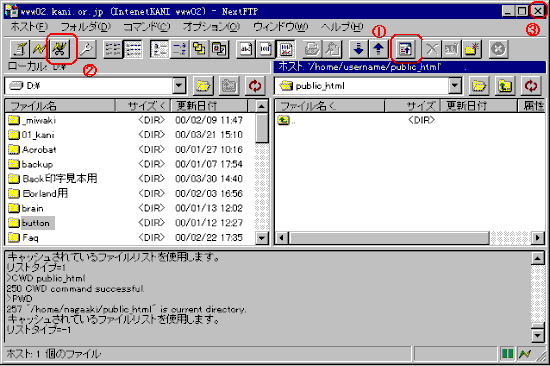Screen dimensions: 550x366
Task: Open the ウィンドウ(W) menu
Action: click(x=281, y=27)
